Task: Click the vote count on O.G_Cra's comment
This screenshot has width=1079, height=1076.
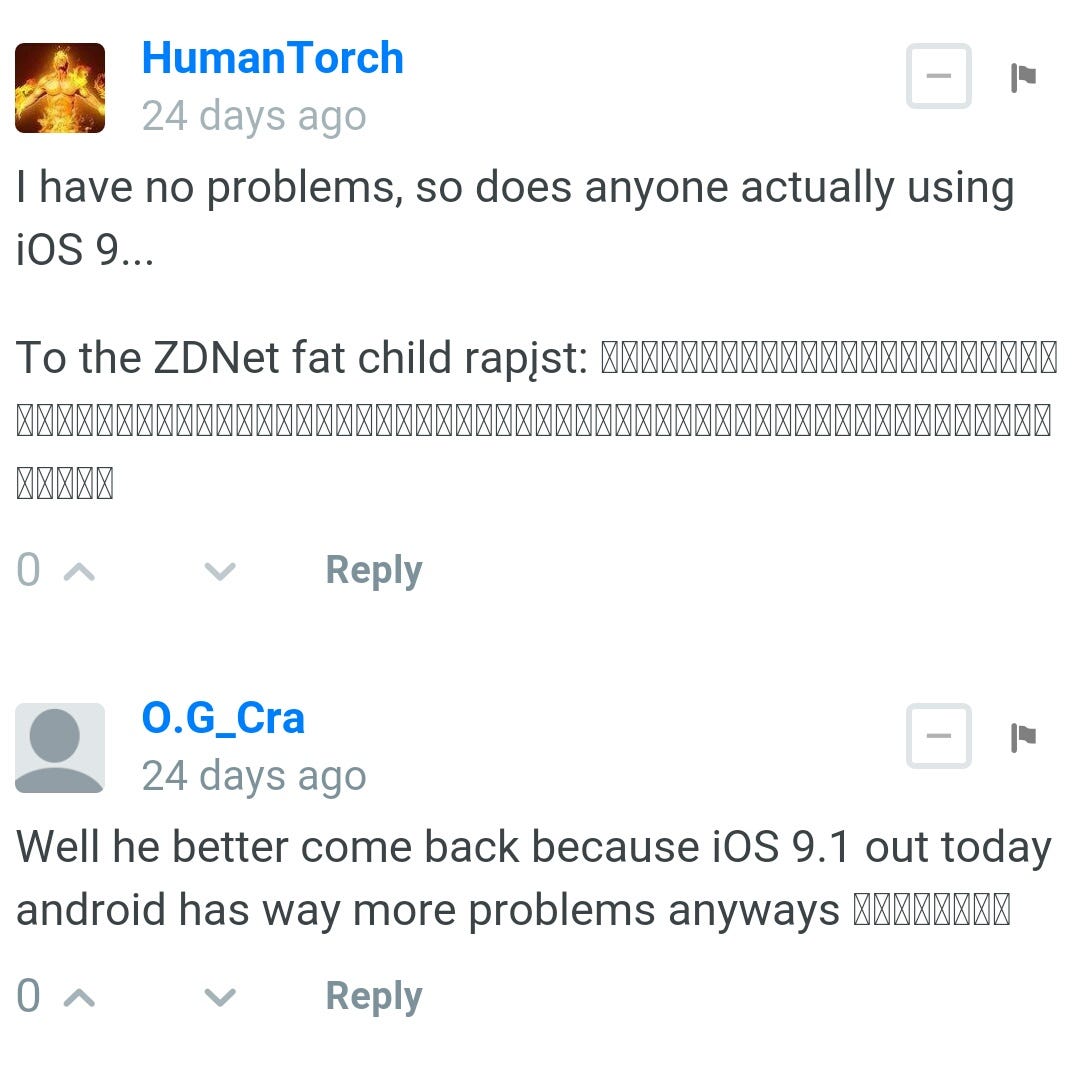Action: (28, 996)
